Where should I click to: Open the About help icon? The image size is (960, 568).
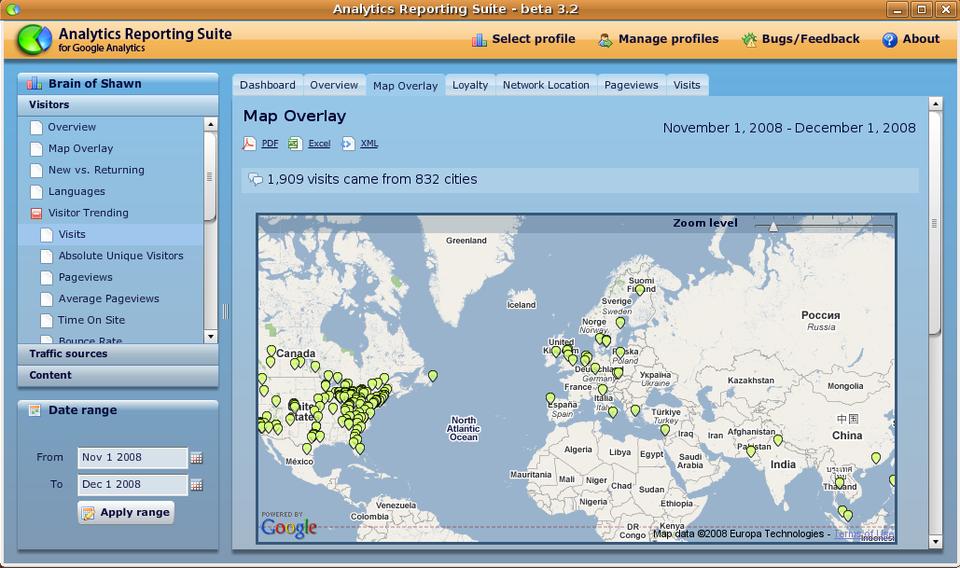(889, 40)
